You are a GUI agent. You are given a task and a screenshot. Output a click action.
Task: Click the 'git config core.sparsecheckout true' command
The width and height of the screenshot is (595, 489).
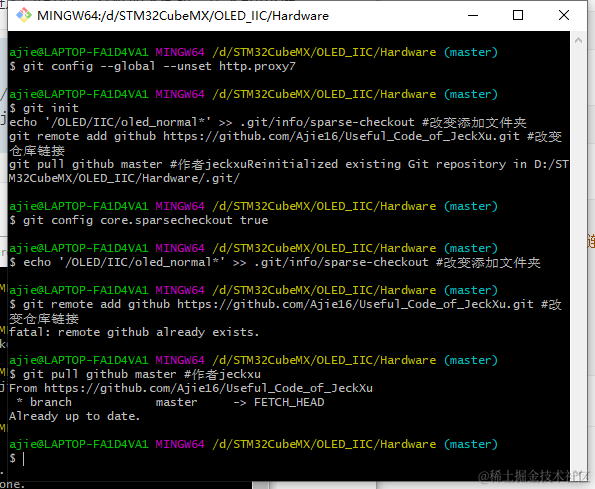pos(145,220)
